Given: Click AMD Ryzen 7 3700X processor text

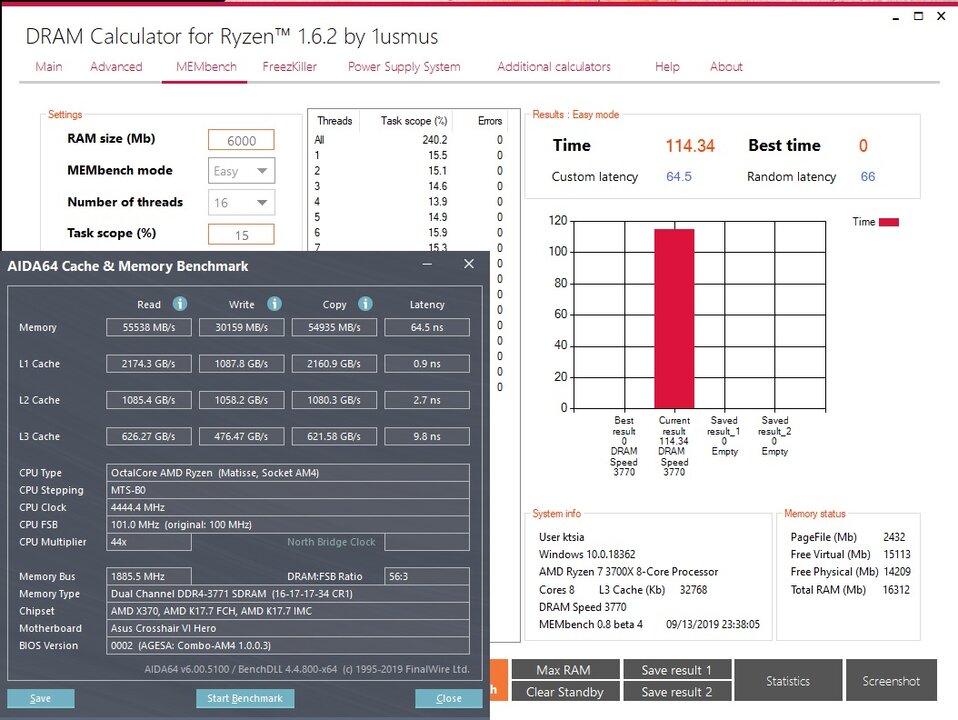Looking at the screenshot, I should (628, 572).
